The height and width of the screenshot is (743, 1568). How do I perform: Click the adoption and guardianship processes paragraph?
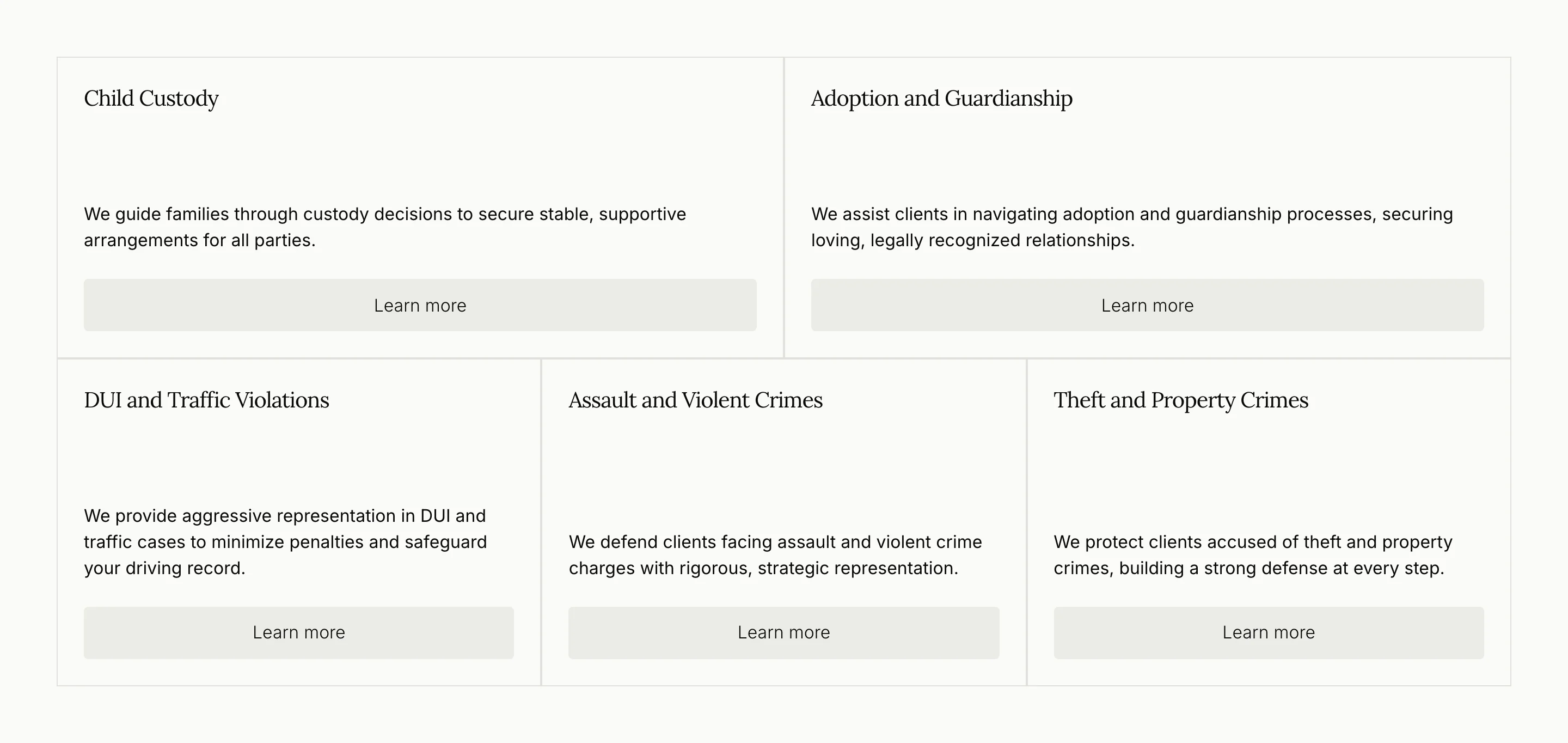point(1132,227)
